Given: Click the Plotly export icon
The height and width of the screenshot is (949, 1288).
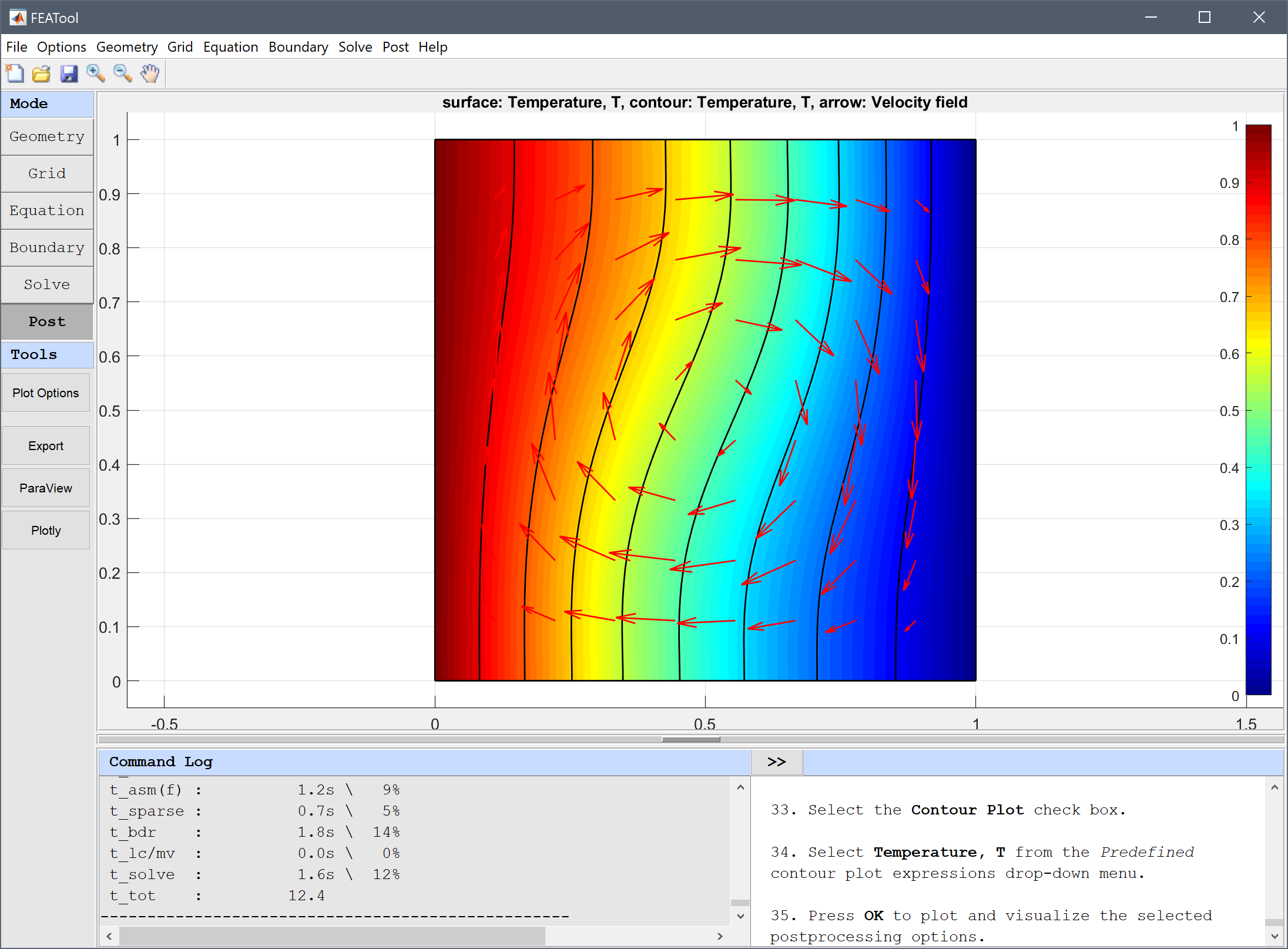Looking at the screenshot, I should coord(47,530).
